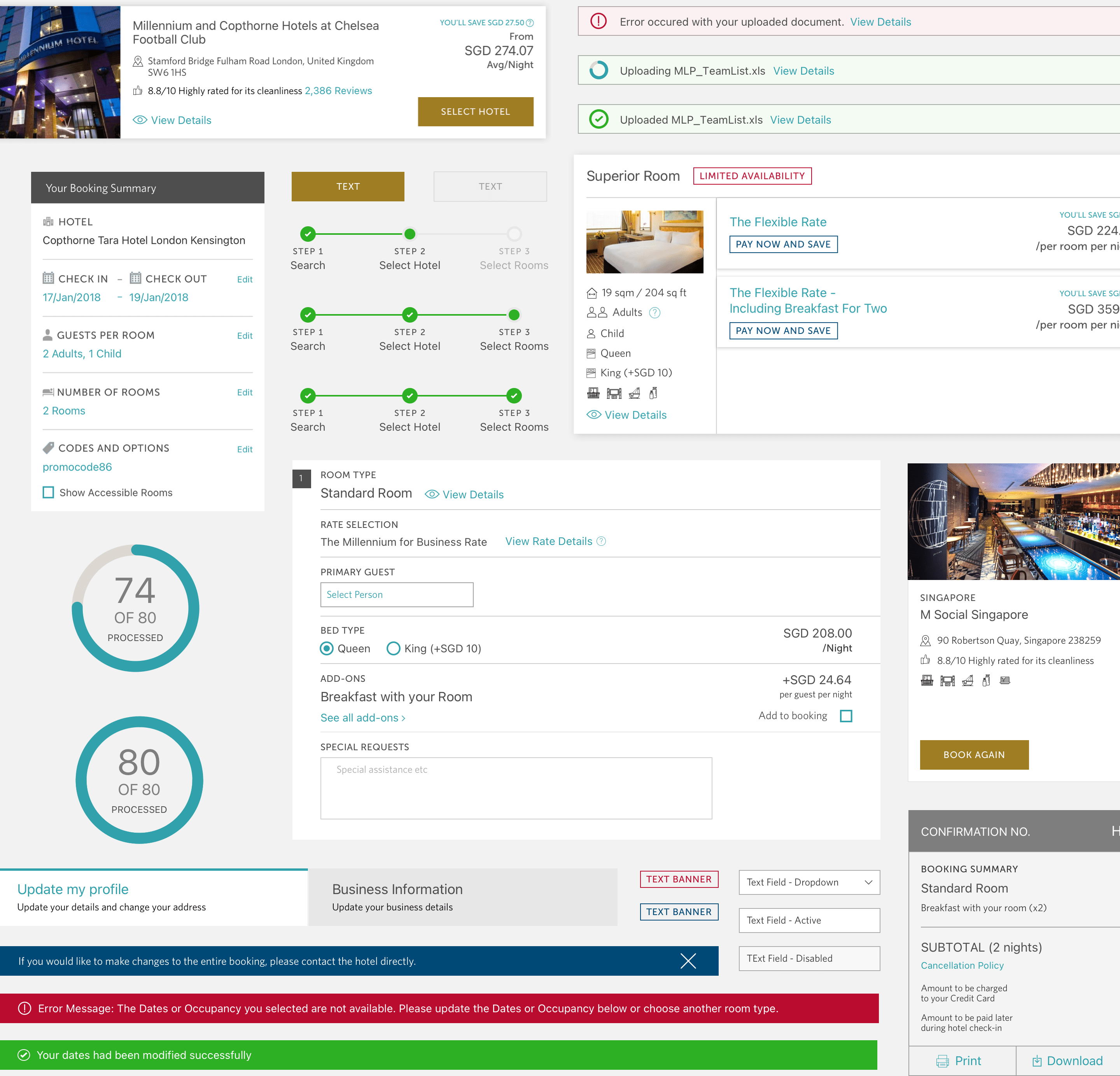Open the View Rate Details link
1120x1076 pixels.
(549, 541)
